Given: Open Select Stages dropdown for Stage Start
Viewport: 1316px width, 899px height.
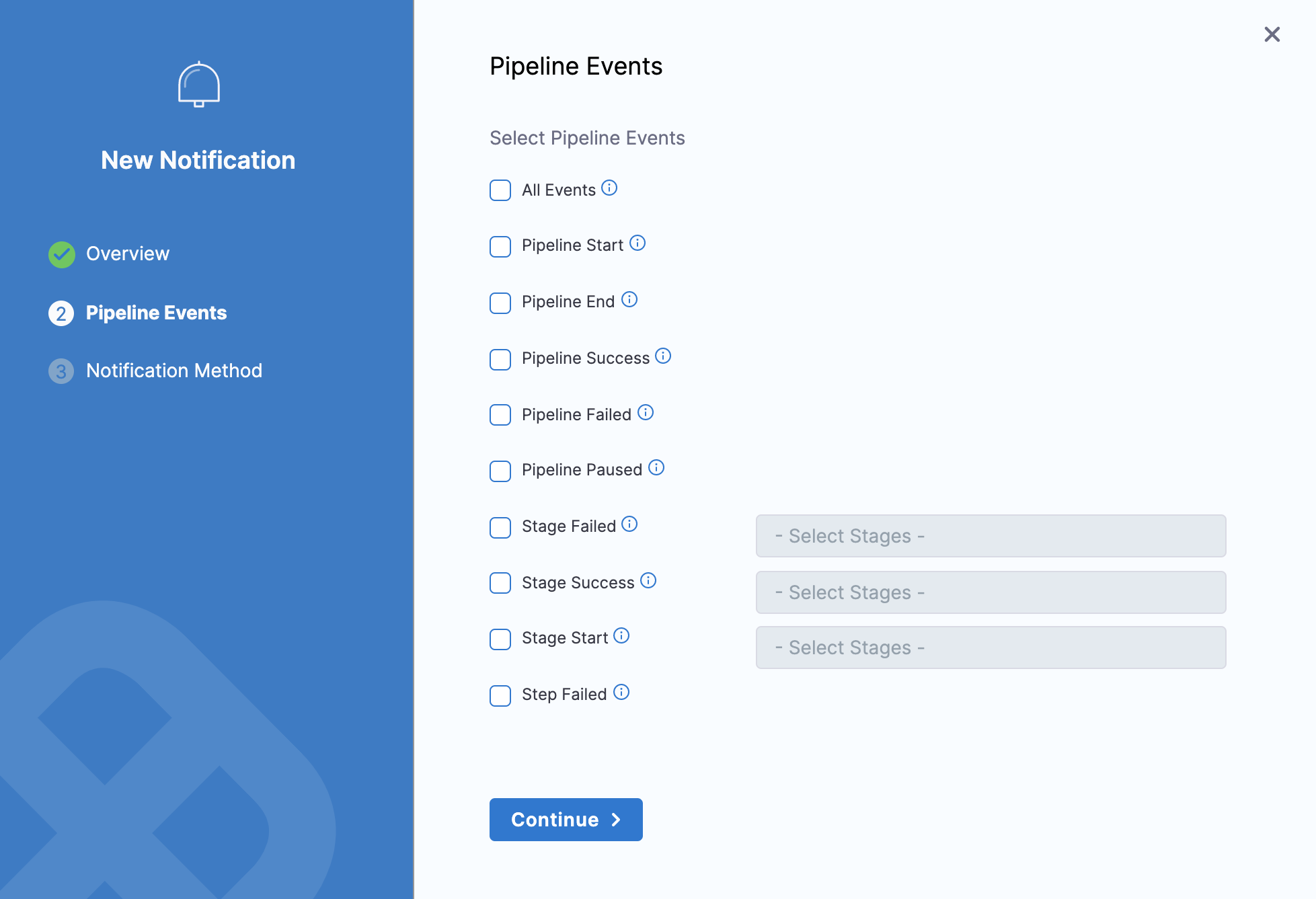Looking at the screenshot, I should coord(991,648).
